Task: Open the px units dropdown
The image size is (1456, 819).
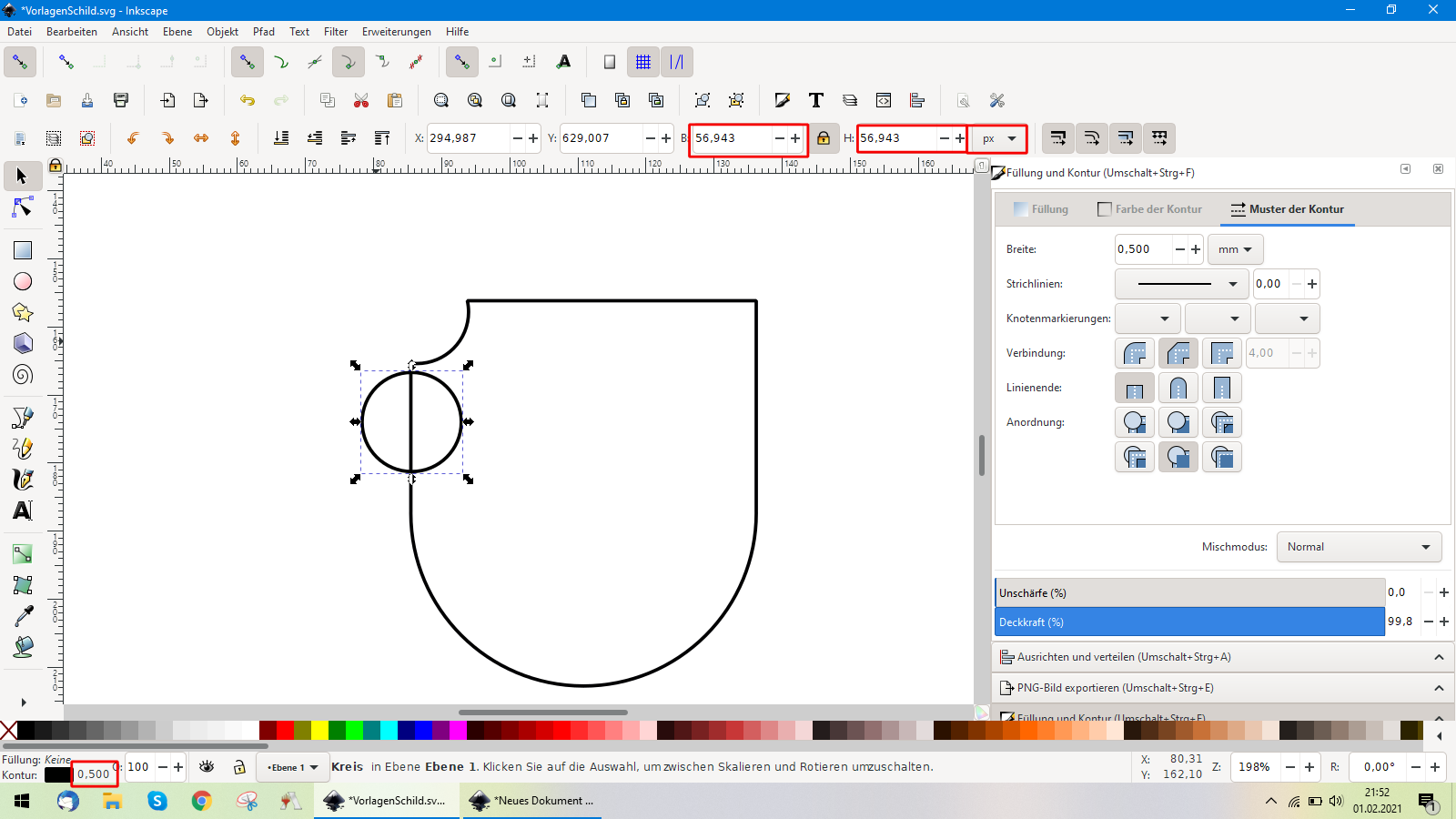Action: click(998, 138)
